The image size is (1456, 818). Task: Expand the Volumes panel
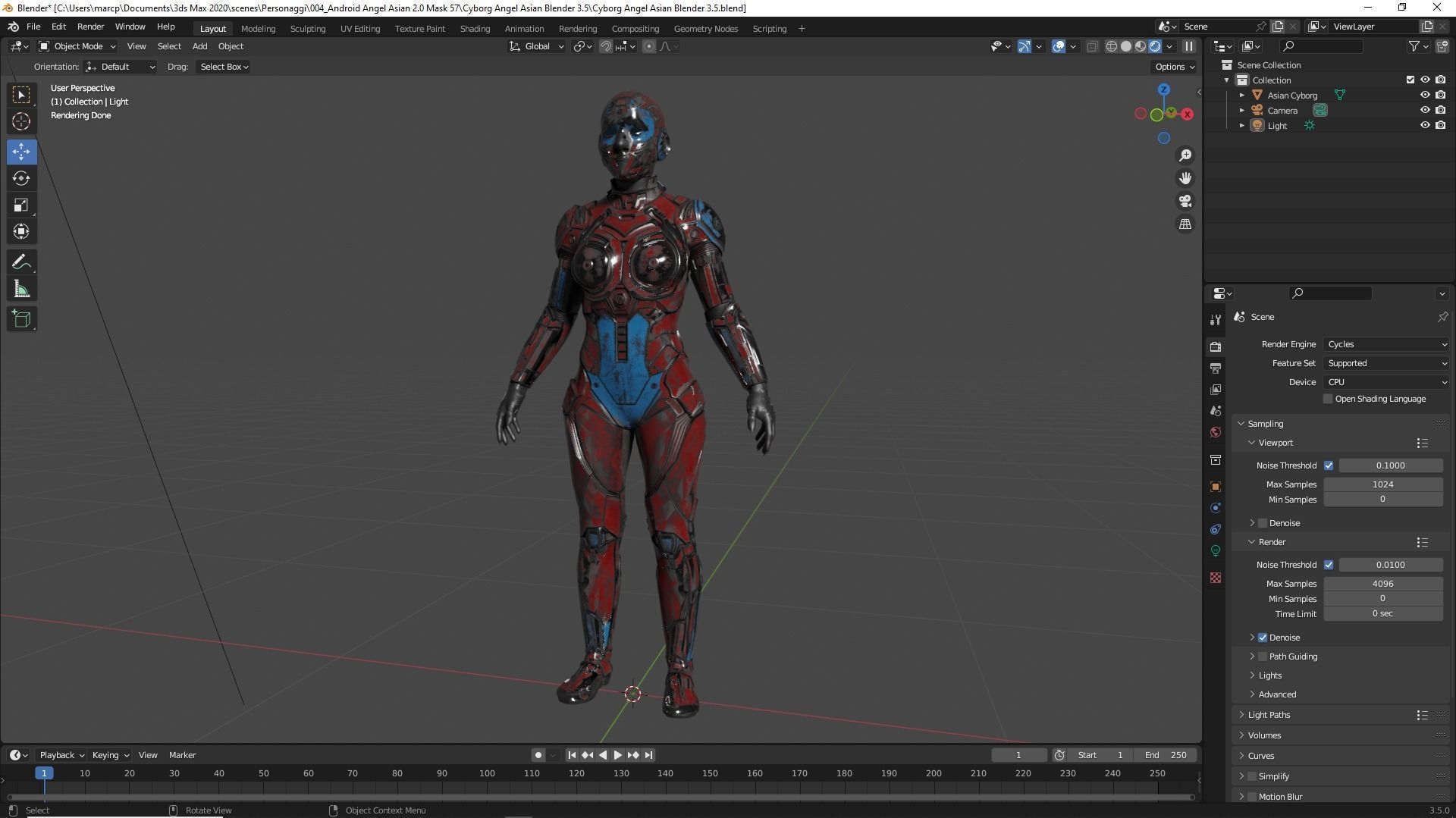pos(1264,735)
